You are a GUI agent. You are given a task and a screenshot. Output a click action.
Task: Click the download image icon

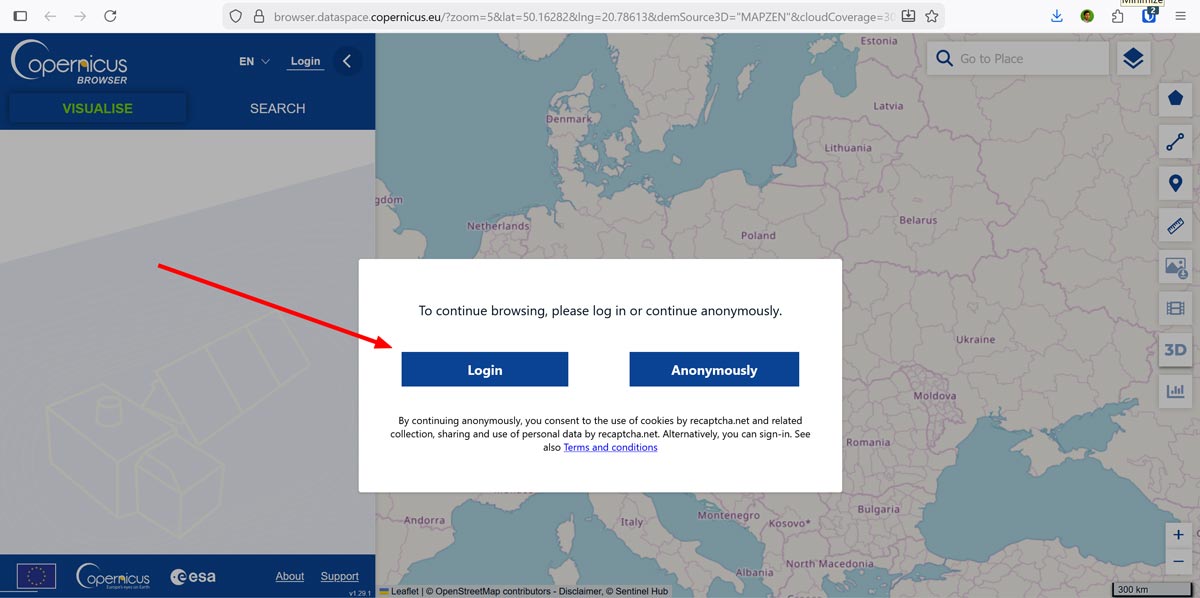click(1175, 267)
